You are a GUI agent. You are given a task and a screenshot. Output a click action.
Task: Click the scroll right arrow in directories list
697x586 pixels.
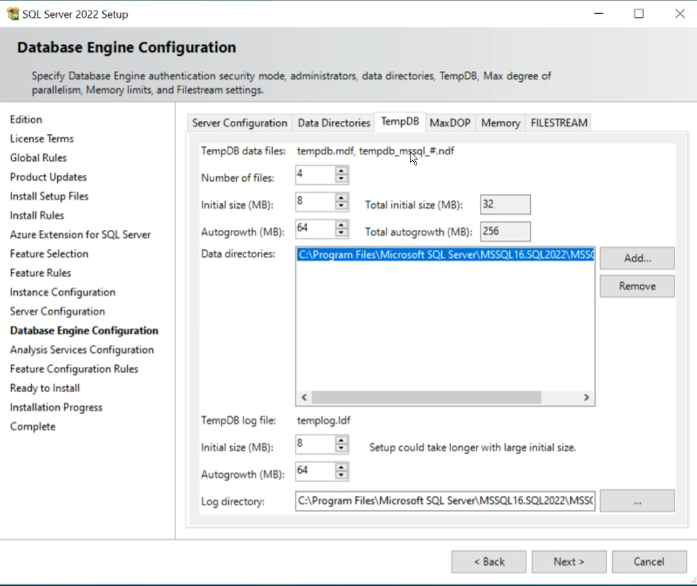click(586, 397)
